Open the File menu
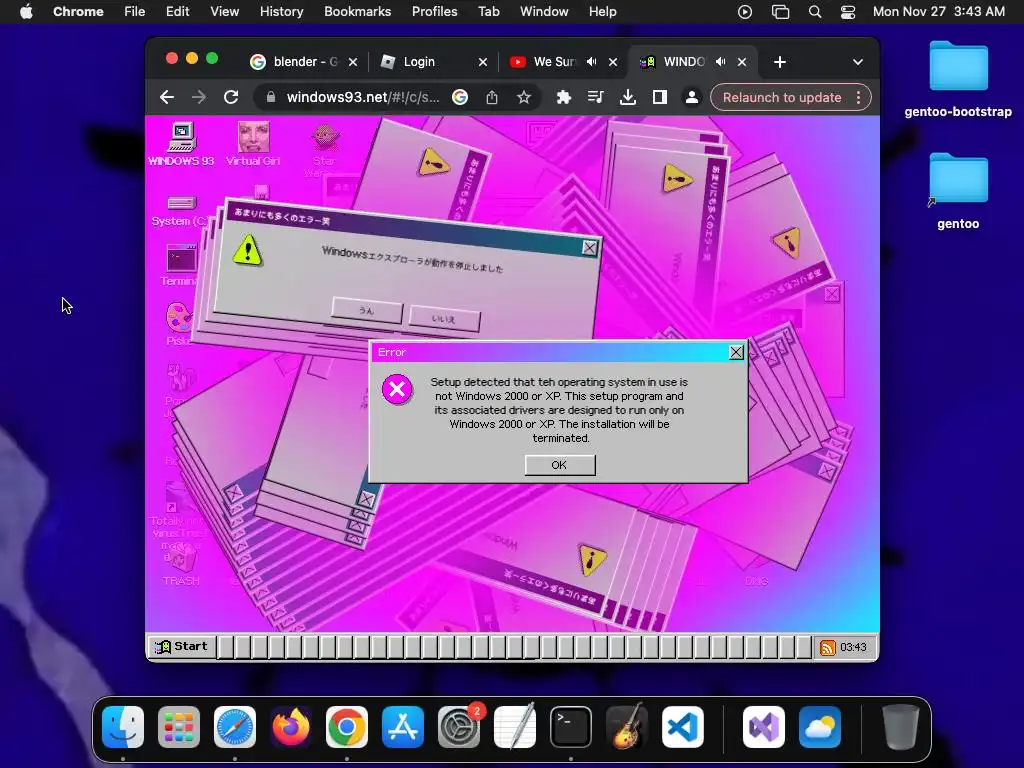The image size is (1024, 768). click(135, 12)
